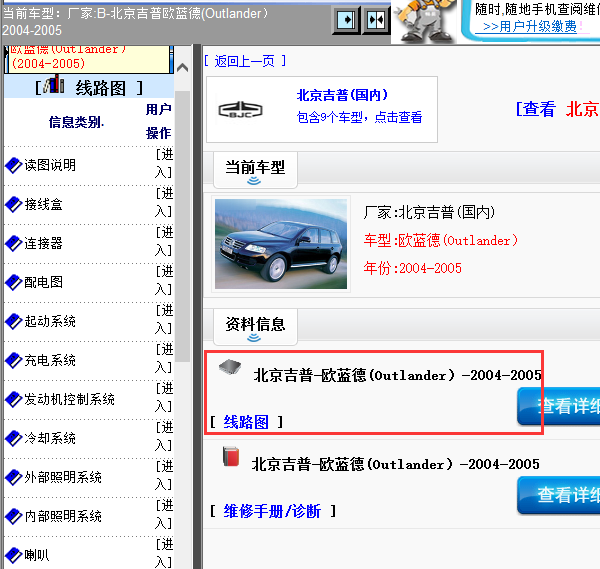Screen dimensions: 600x569
Task: Enter the 读图说明 category via [进入]
Action: 164,164
